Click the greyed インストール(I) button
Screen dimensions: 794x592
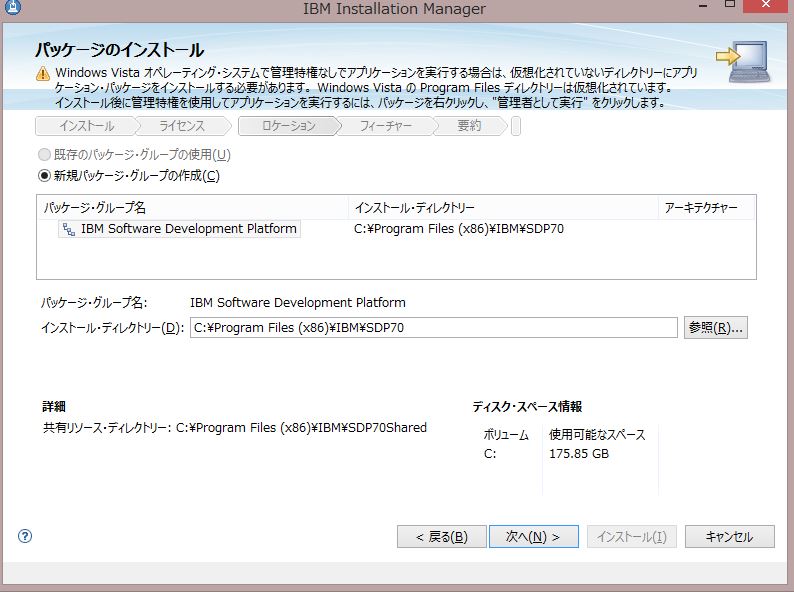tap(631, 537)
